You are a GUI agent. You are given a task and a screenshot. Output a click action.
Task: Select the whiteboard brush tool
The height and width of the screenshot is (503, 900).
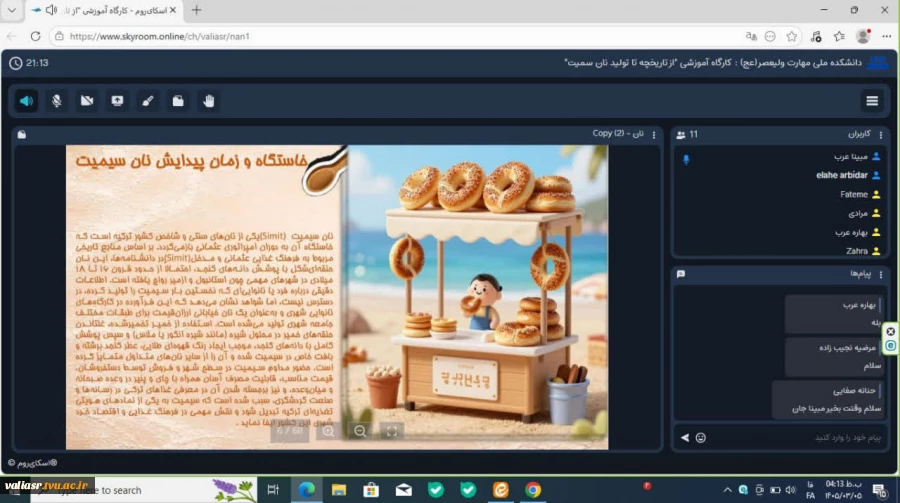148,101
